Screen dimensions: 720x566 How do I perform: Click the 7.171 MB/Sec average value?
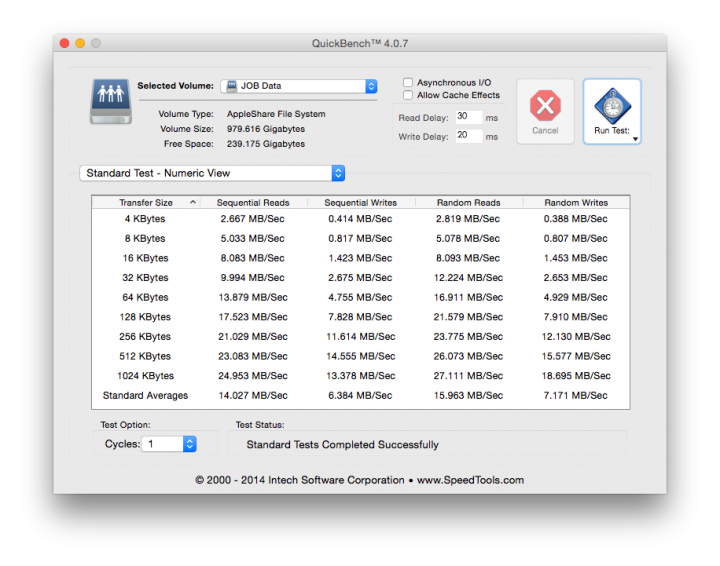[x=575, y=395]
